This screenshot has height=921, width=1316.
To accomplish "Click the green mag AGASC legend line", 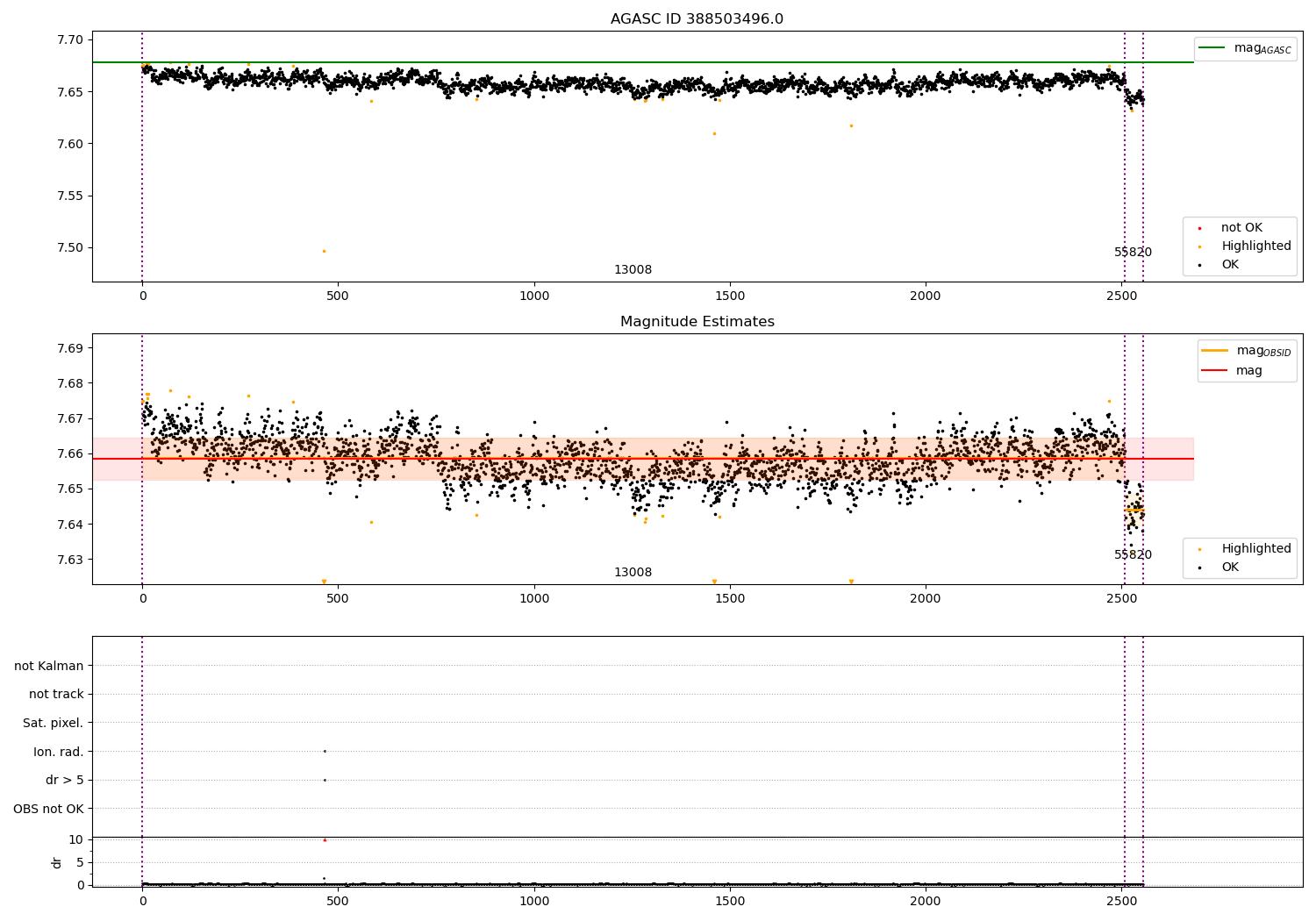I will (1212, 48).
